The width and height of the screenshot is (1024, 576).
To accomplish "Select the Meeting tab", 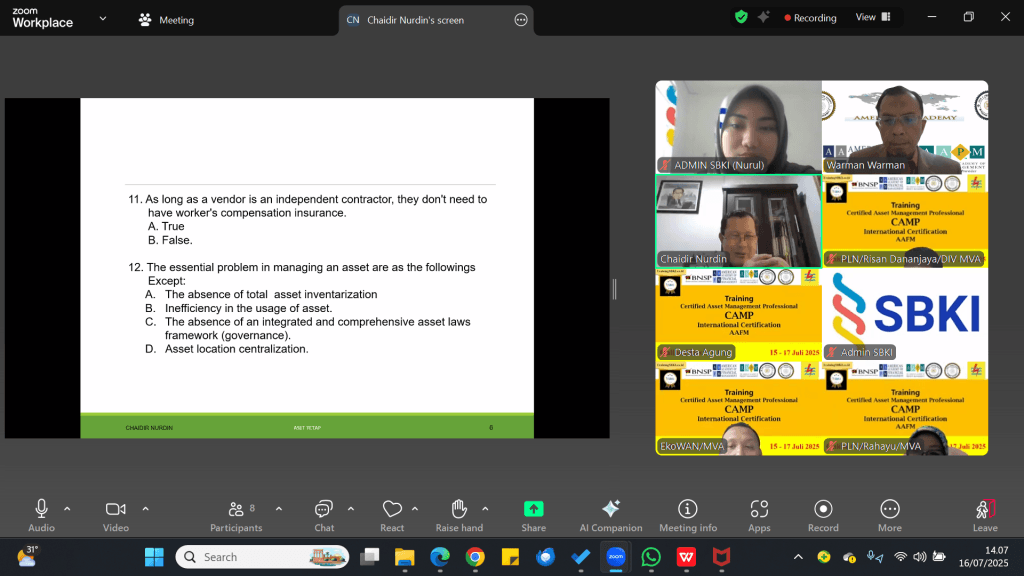I will tap(166, 20).
